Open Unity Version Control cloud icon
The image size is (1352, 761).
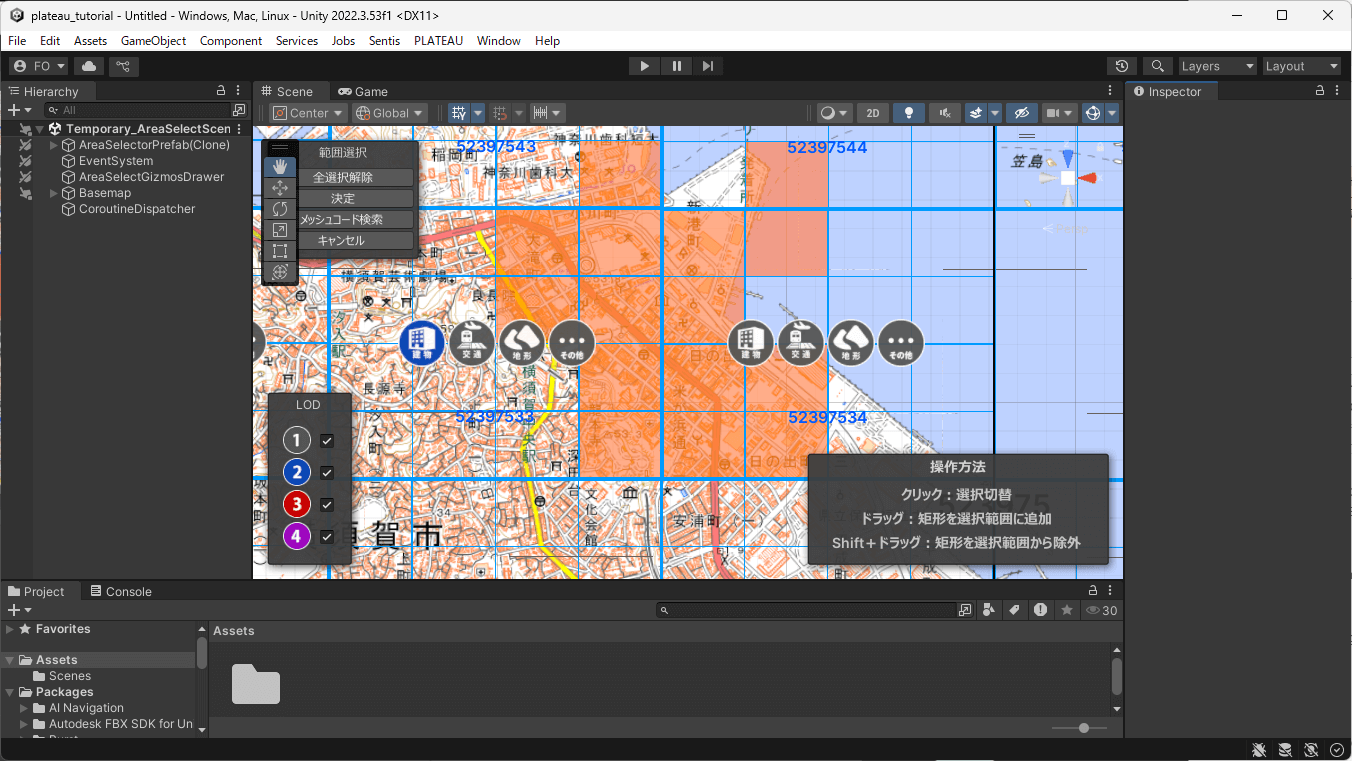pos(89,66)
